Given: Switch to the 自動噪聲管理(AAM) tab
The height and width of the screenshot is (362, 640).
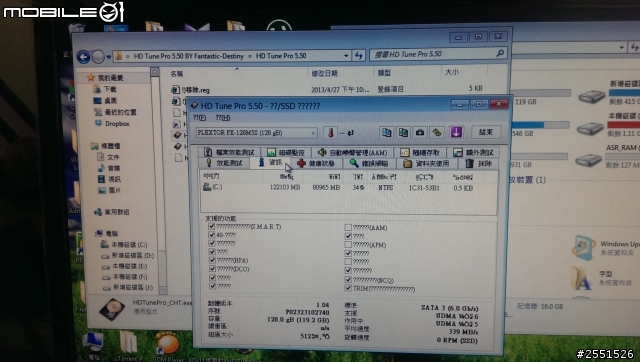Looking at the screenshot, I should pyautogui.click(x=353, y=153).
